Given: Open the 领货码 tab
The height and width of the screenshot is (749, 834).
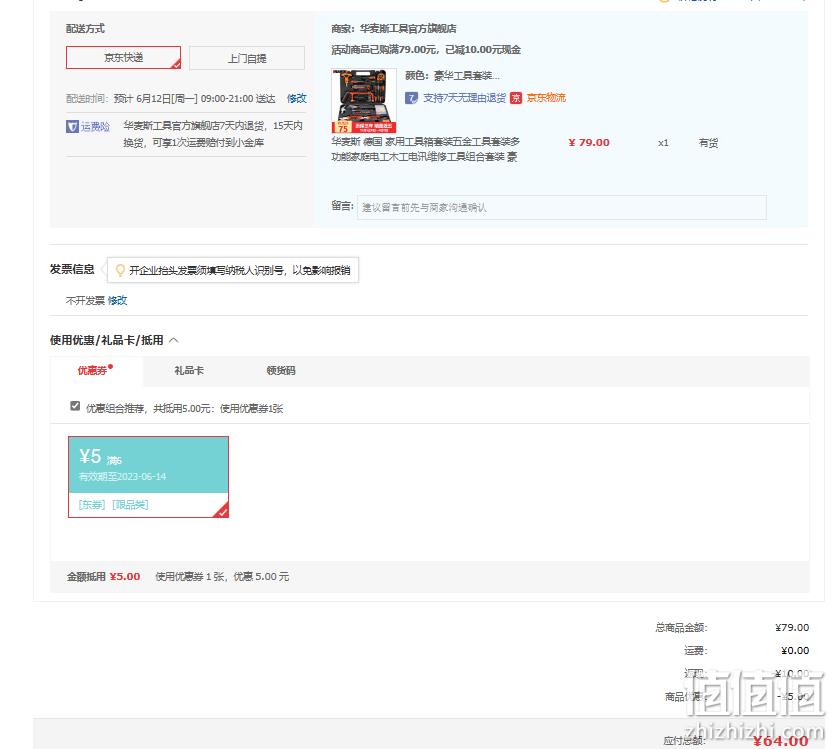Looking at the screenshot, I should tap(281, 370).
